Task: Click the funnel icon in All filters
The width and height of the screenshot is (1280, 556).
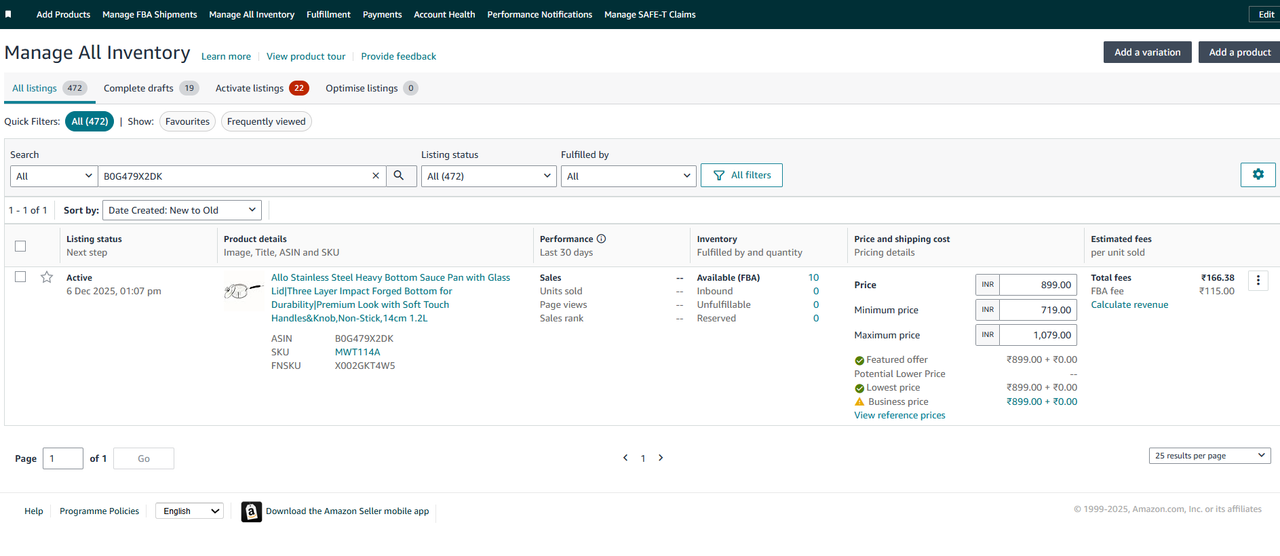Action: [718, 175]
